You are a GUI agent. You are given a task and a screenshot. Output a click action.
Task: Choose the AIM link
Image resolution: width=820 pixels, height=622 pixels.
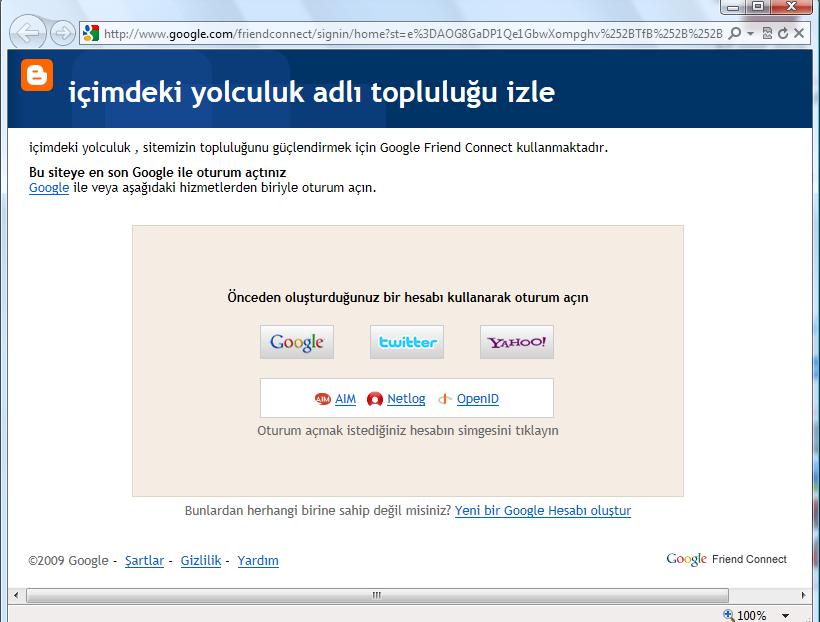(345, 399)
